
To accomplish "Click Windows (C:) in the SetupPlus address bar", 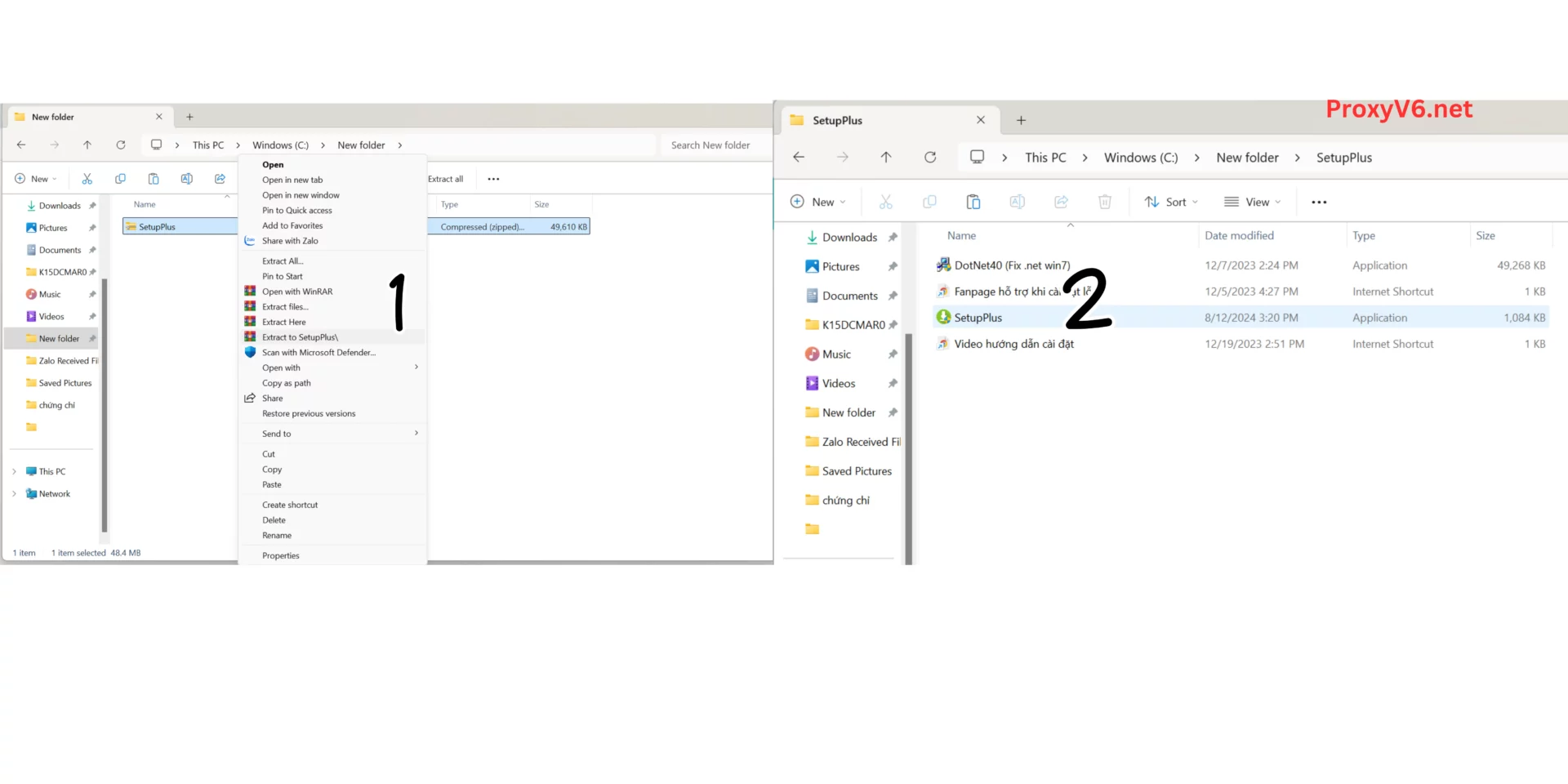I will 1141,158.
